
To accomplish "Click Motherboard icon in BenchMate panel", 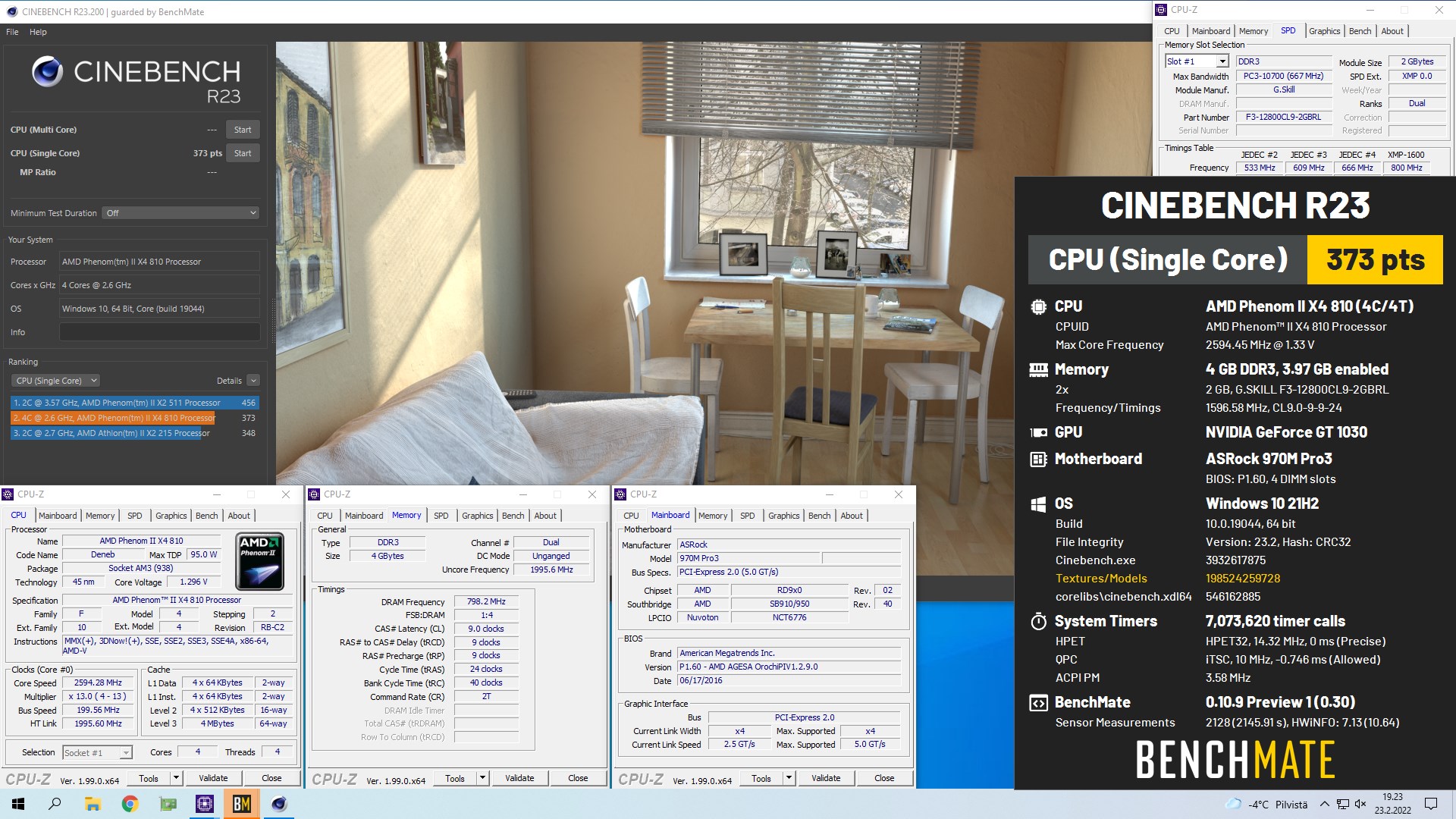I will (x=1038, y=459).
